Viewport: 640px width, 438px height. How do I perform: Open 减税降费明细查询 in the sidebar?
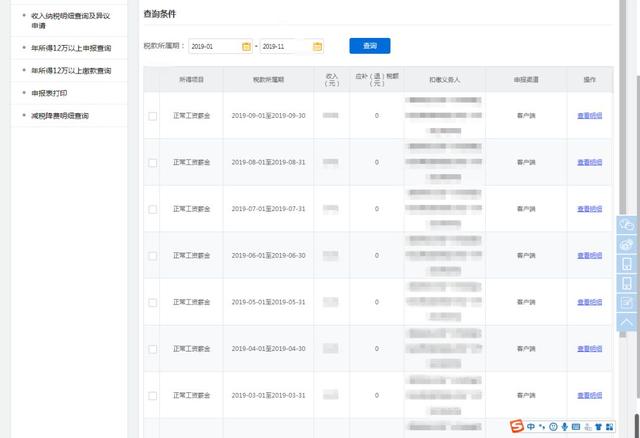coord(60,116)
